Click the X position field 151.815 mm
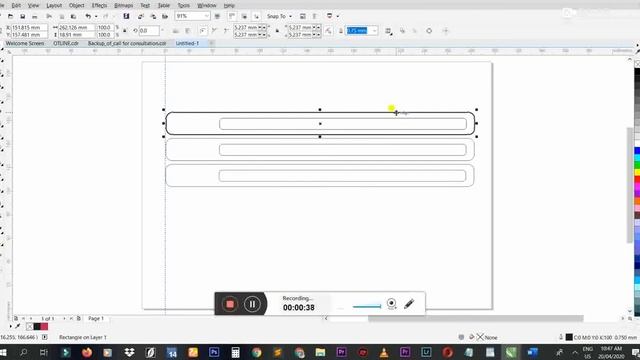640x360 pixels. click(29, 27)
